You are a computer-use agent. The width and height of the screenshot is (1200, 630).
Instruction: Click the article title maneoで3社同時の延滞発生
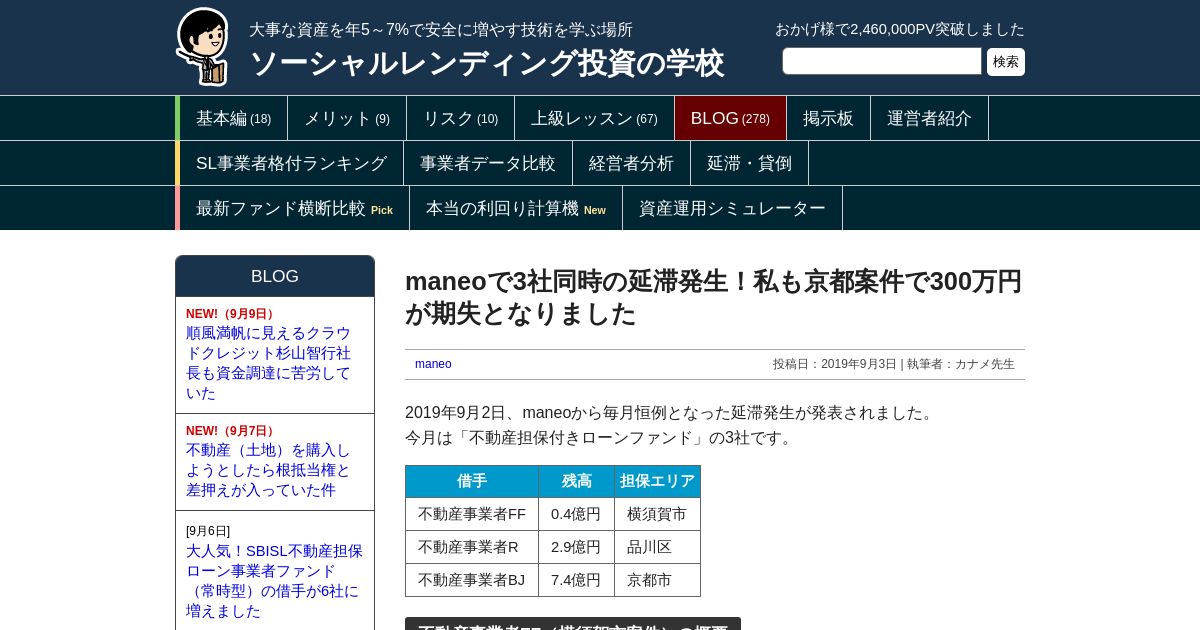(713, 297)
